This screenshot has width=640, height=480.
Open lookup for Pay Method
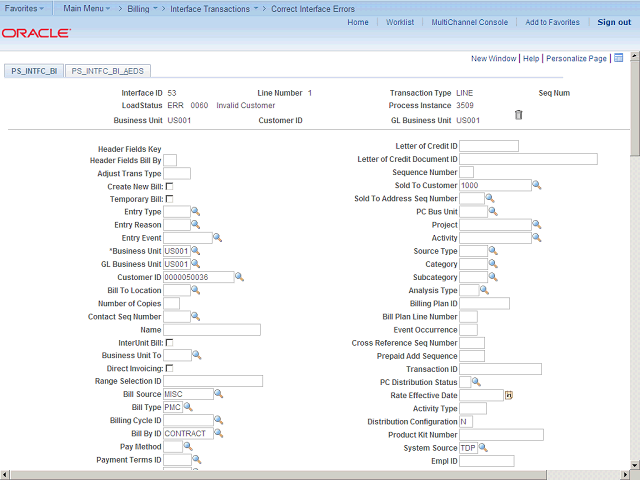pyautogui.click(x=188, y=446)
